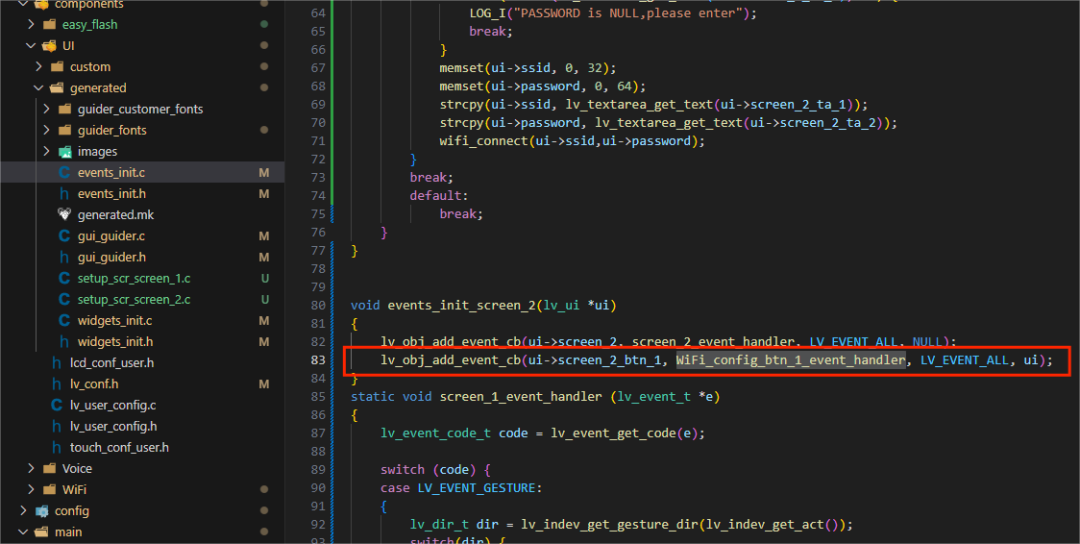This screenshot has width=1080, height=544.
Task: Expand the config folder chevron
Action: pyautogui.click(x=23, y=511)
